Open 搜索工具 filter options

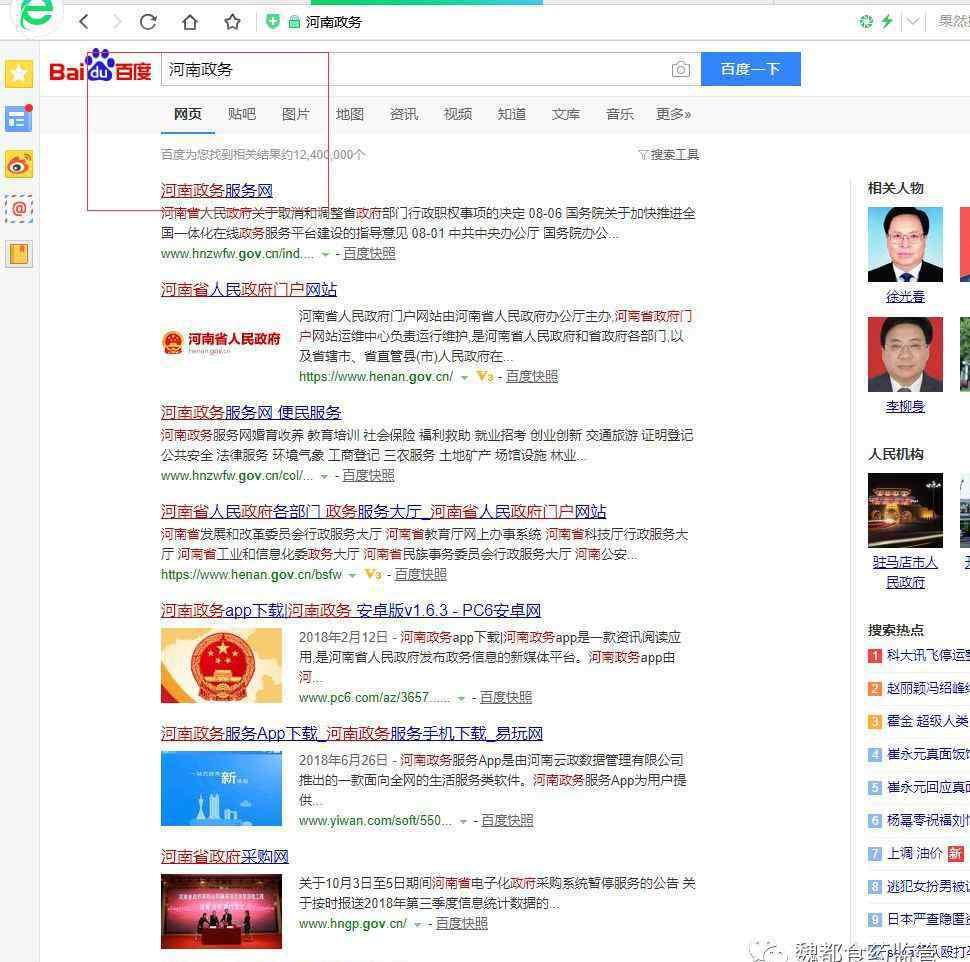[668, 154]
